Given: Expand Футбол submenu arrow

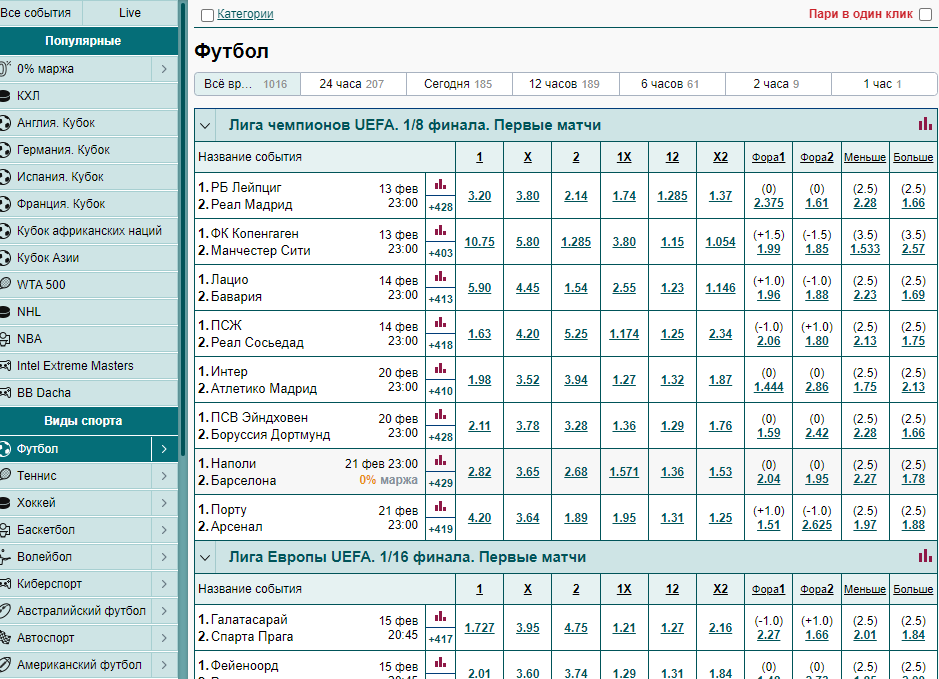Looking at the screenshot, I should click(x=164, y=448).
